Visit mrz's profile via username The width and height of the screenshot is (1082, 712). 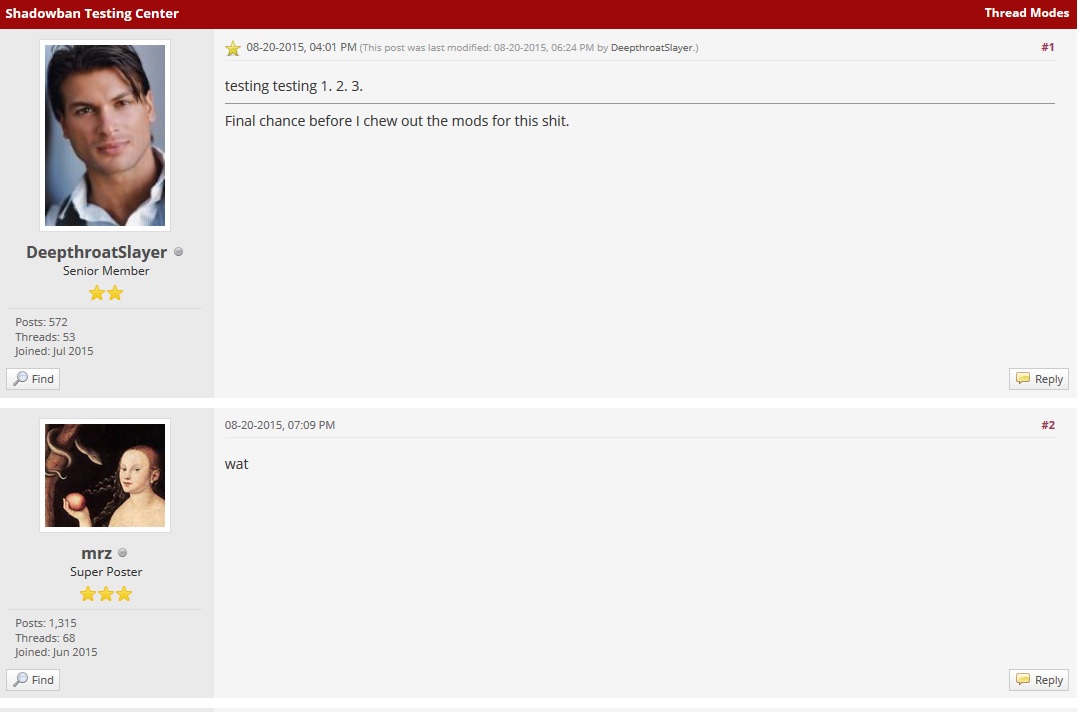point(97,553)
